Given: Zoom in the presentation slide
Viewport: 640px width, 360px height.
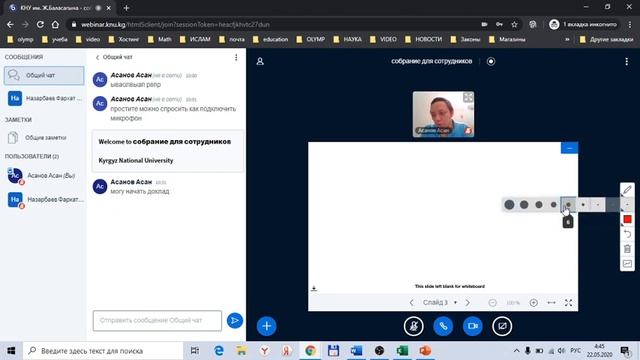Looking at the screenshot, I should click(533, 303).
